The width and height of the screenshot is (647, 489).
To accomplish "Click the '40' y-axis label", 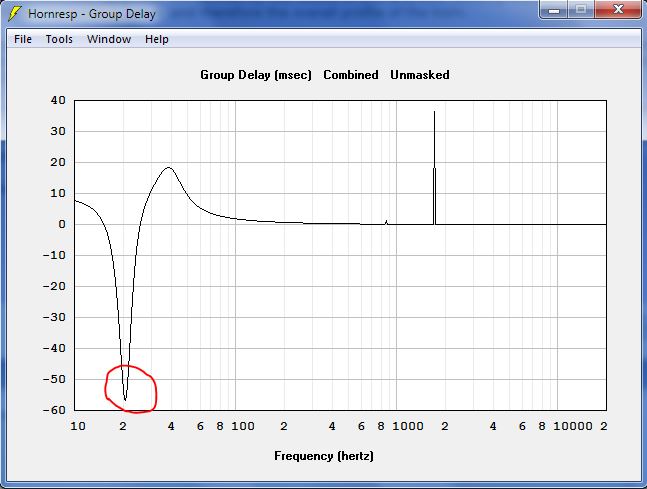I will click(58, 100).
